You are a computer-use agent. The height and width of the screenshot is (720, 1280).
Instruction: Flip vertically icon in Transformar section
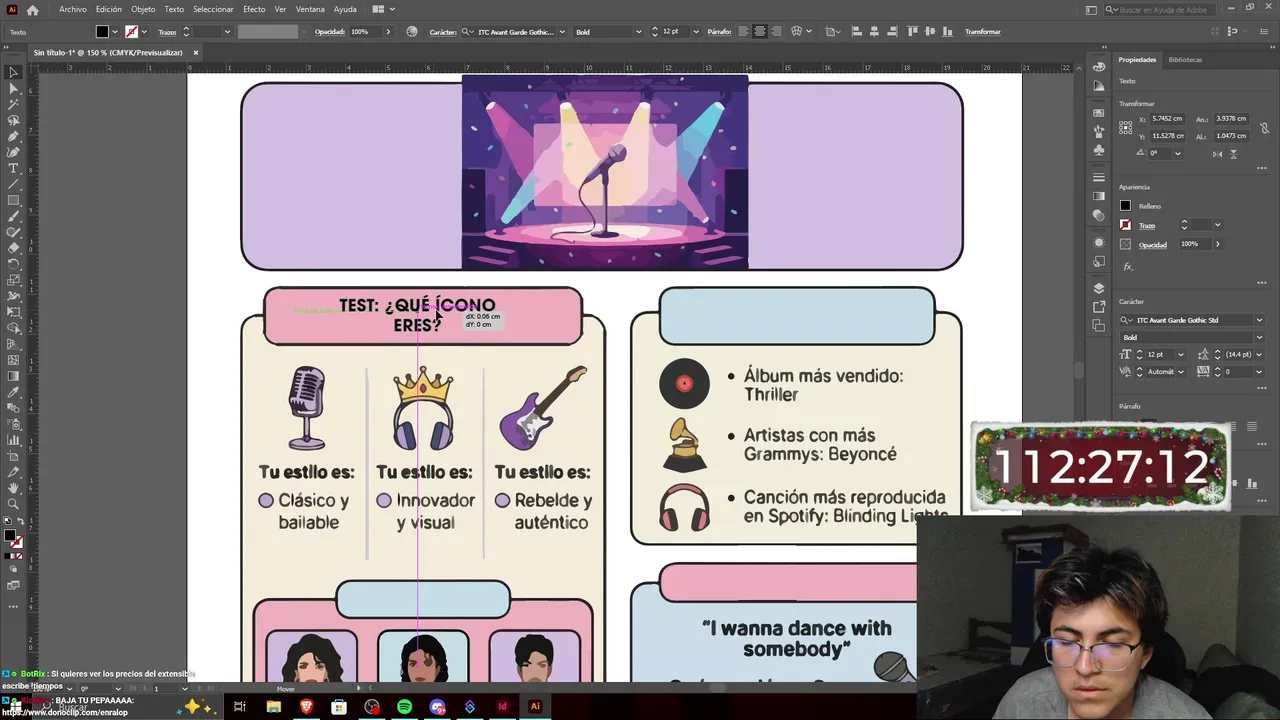[1234, 154]
